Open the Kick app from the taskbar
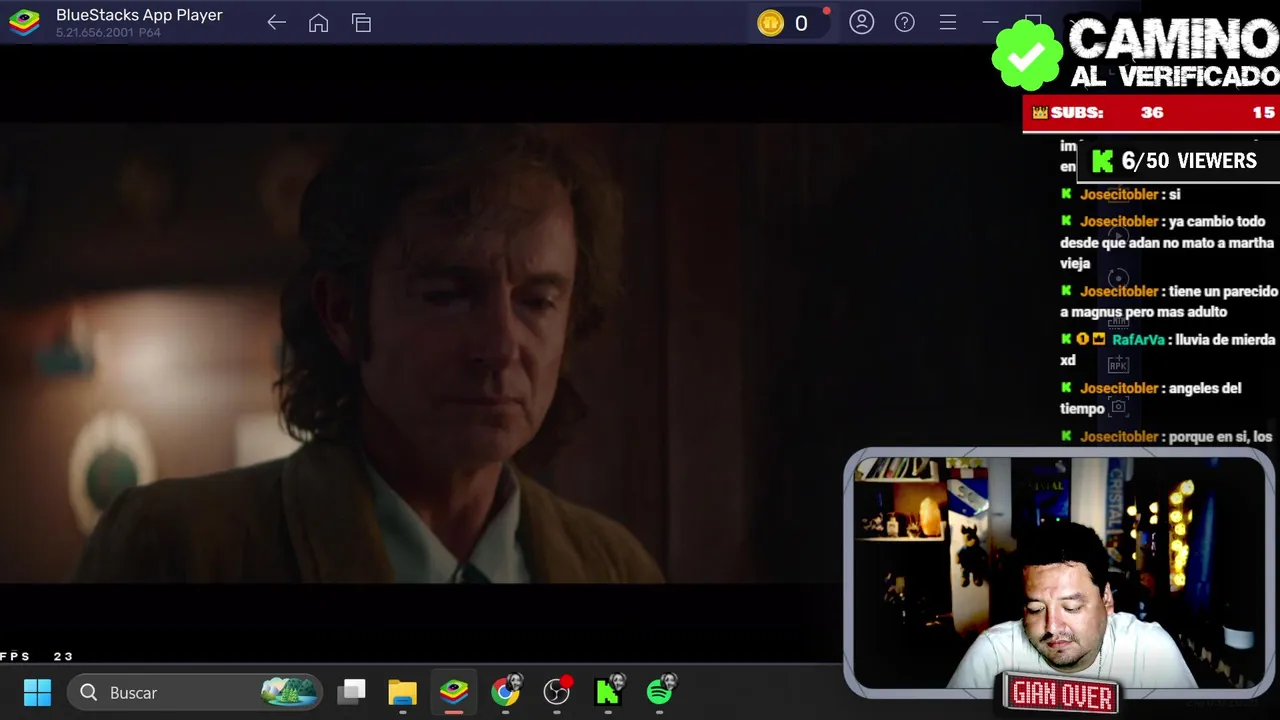The width and height of the screenshot is (1280, 720). tap(608, 692)
